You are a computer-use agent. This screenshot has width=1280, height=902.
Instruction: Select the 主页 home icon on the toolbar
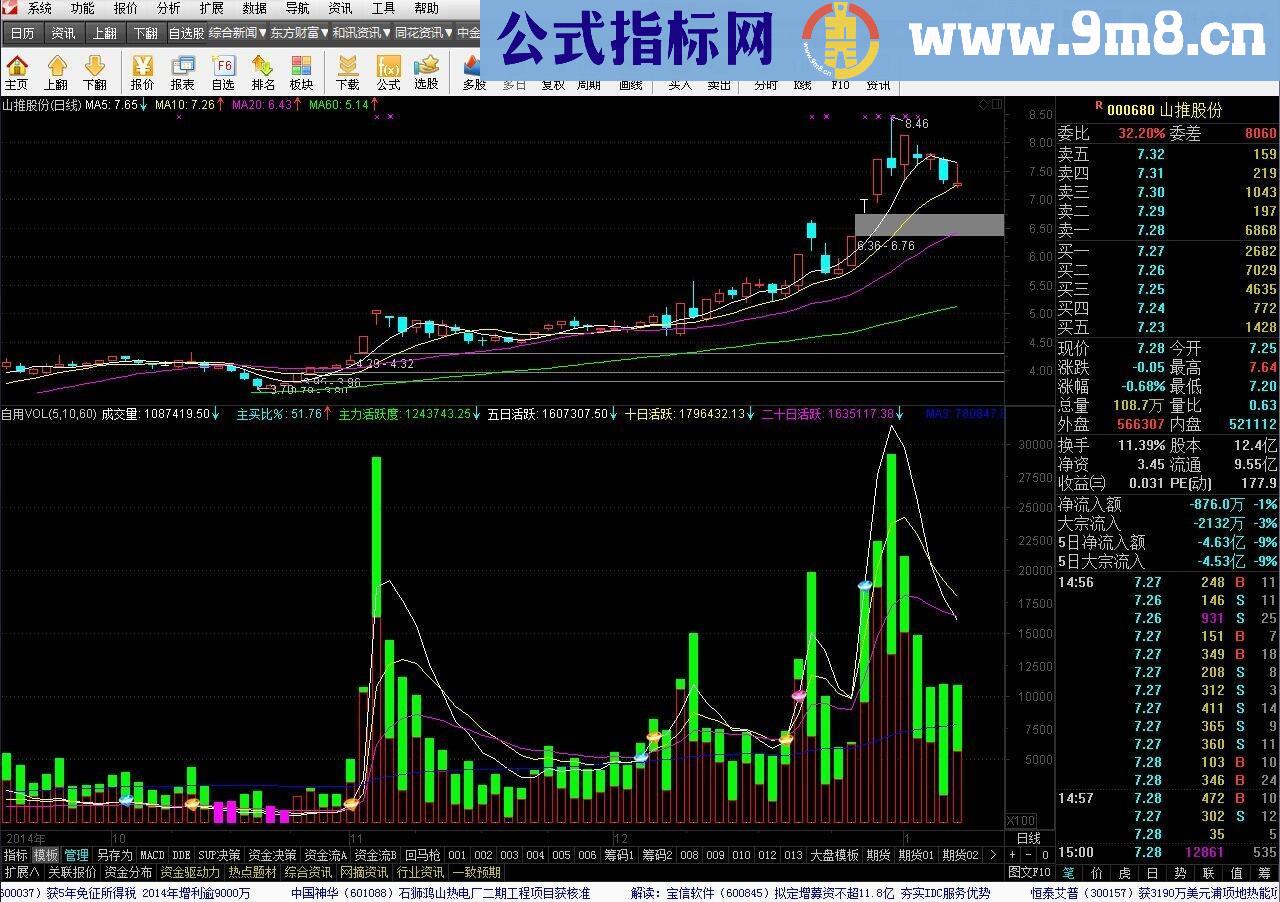[17, 70]
